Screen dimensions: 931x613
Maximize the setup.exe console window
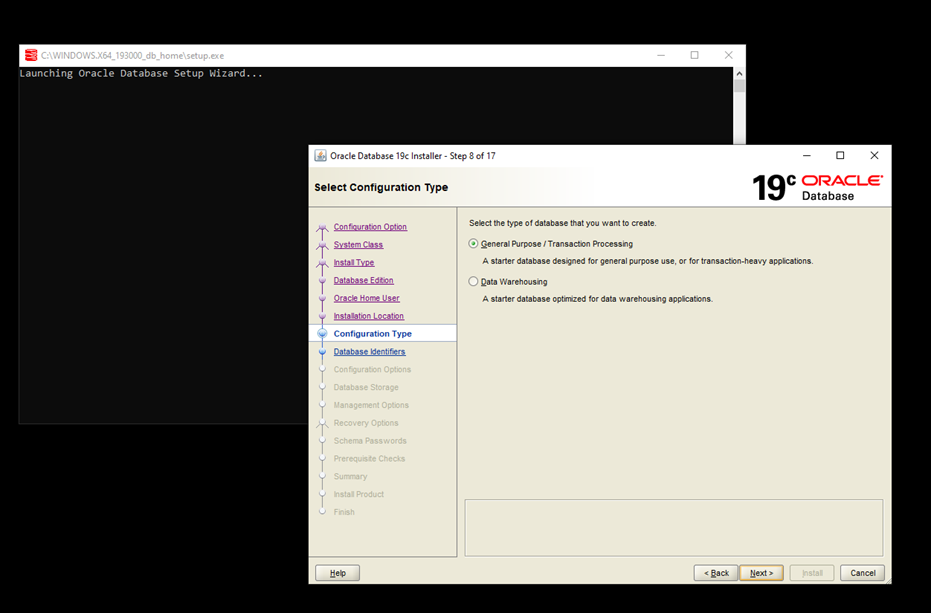pyautogui.click(x=695, y=55)
